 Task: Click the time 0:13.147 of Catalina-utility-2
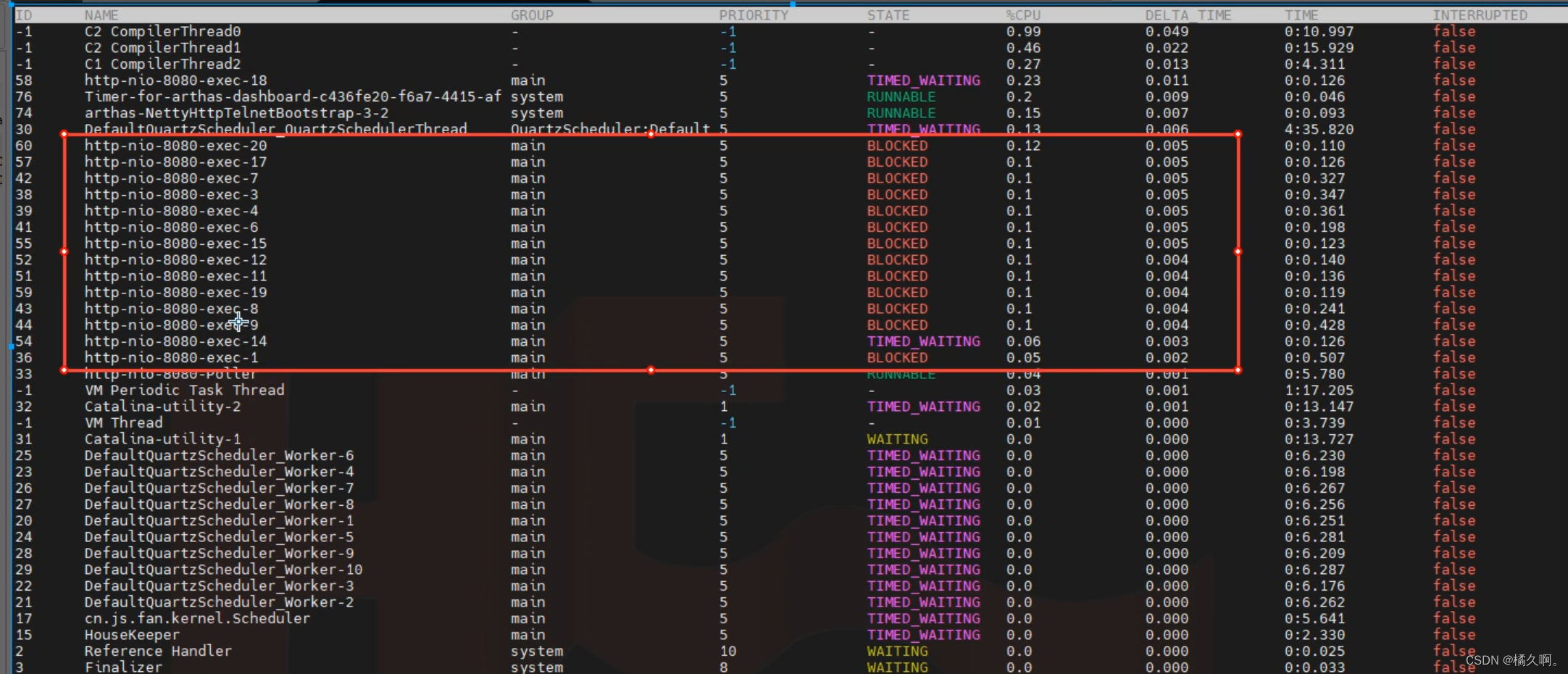point(1319,407)
